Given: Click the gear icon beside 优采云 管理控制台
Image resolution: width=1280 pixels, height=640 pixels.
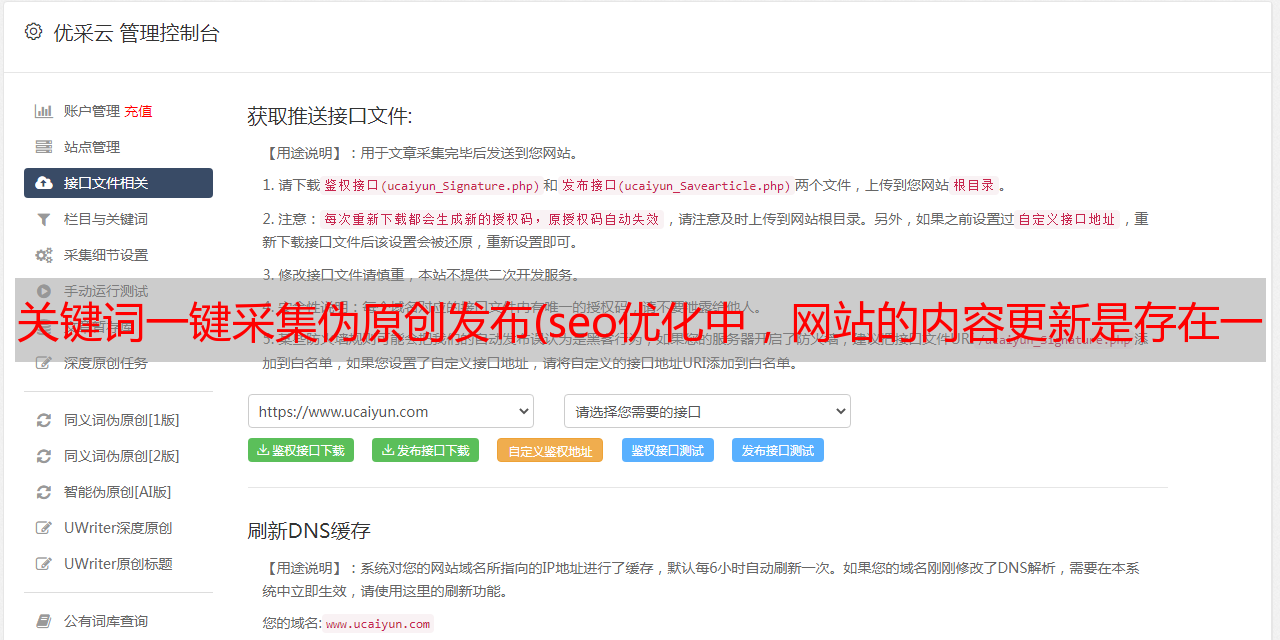Looking at the screenshot, I should coord(33,32).
